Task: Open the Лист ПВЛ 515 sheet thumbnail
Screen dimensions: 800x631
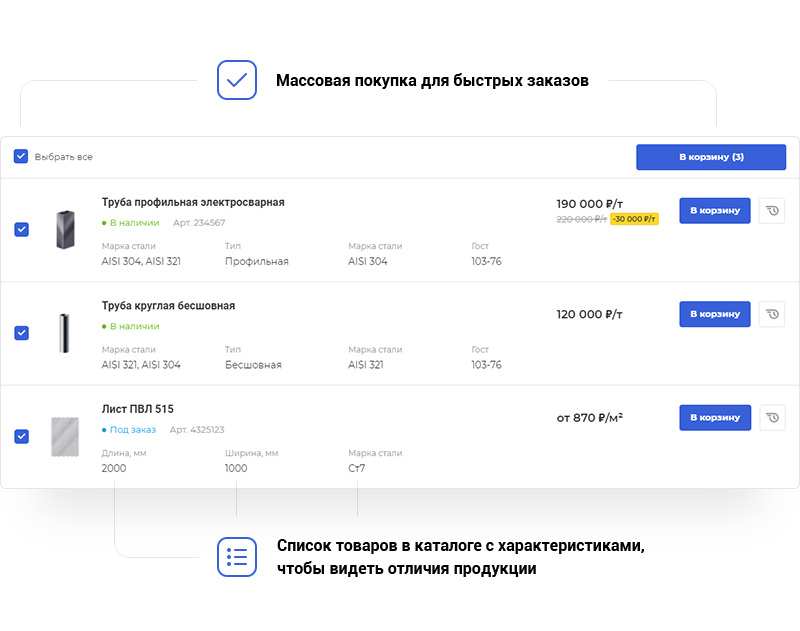Action: pos(65,437)
